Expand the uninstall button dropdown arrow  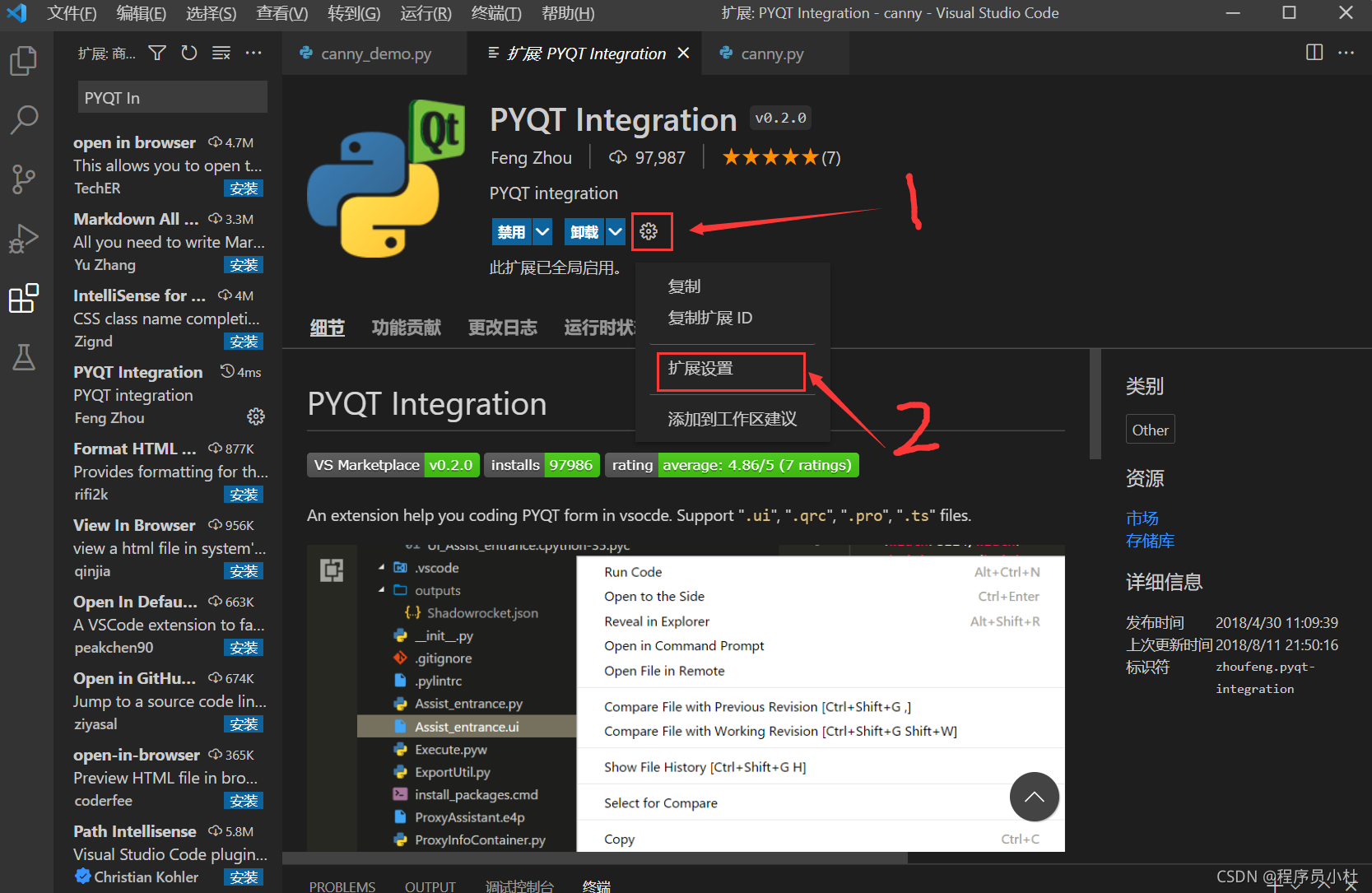coord(616,232)
